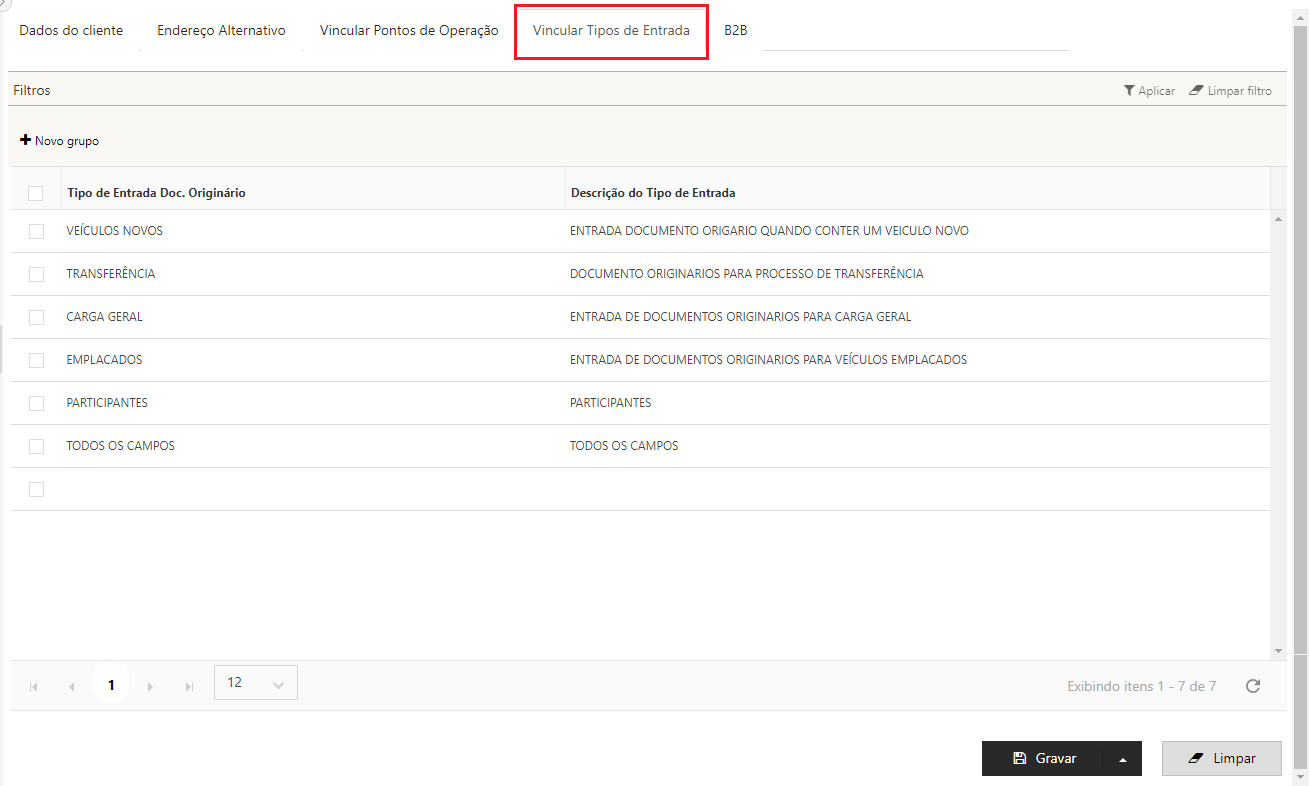
Task: Click the Limpar button
Action: (1222, 759)
